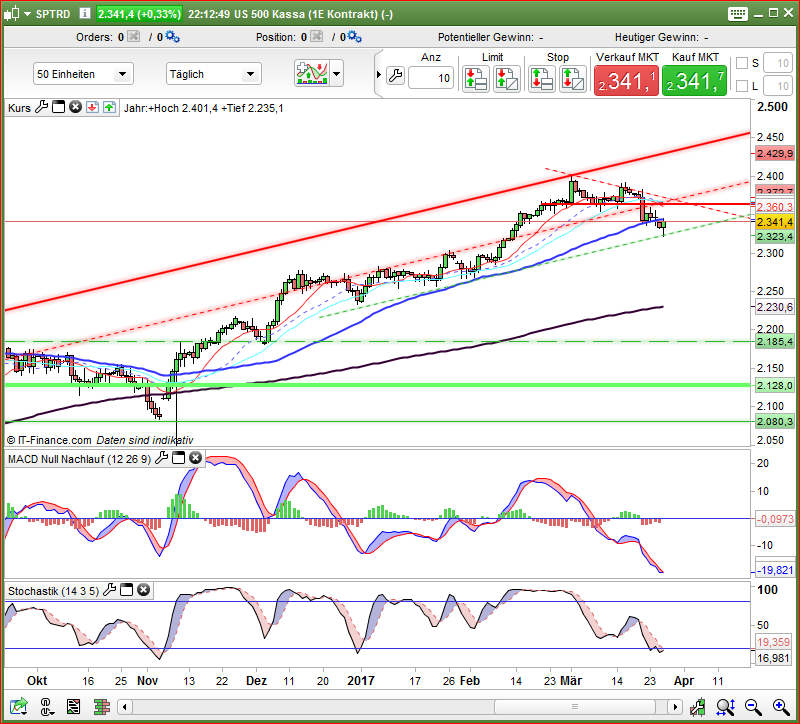Expand the indicators button dropdown arrow
This screenshot has height=724, width=800.
337,73
